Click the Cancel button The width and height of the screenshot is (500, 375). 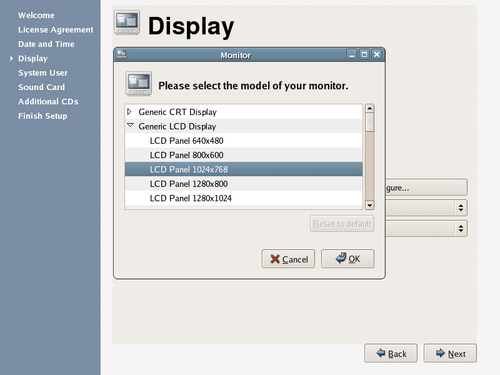[x=288, y=259]
